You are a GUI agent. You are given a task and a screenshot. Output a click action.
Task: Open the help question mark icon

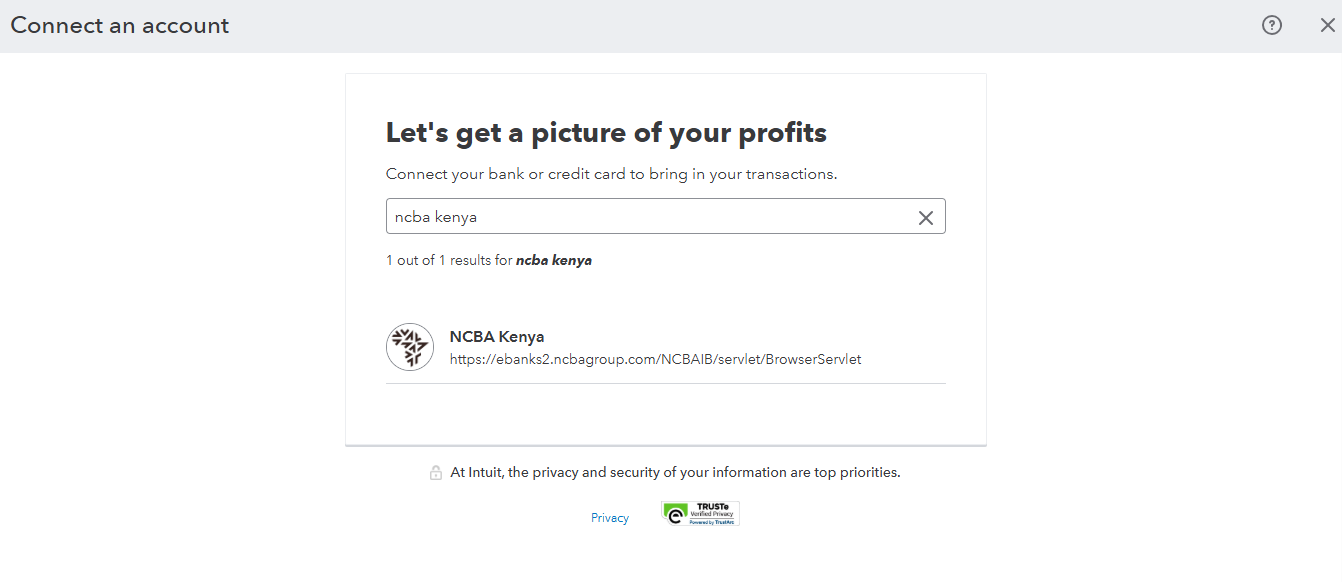1272,26
